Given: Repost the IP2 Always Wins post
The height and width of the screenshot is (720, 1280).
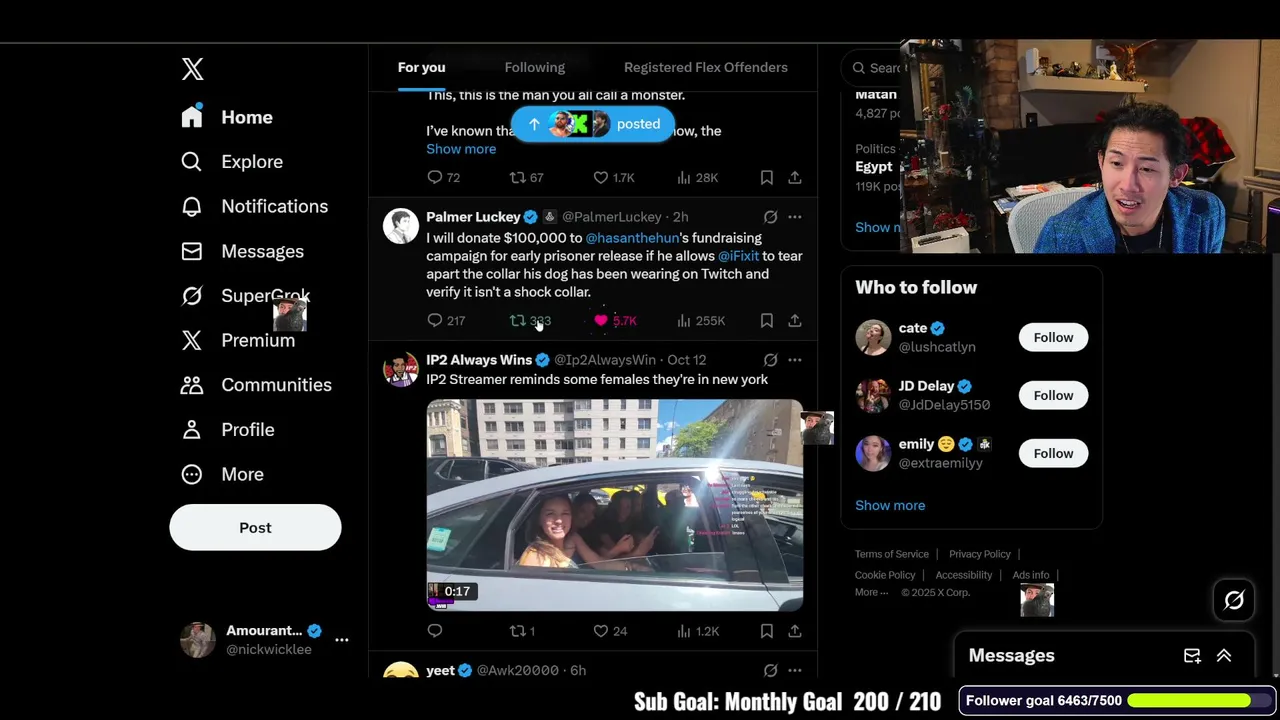Looking at the screenshot, I should (522, 631).
